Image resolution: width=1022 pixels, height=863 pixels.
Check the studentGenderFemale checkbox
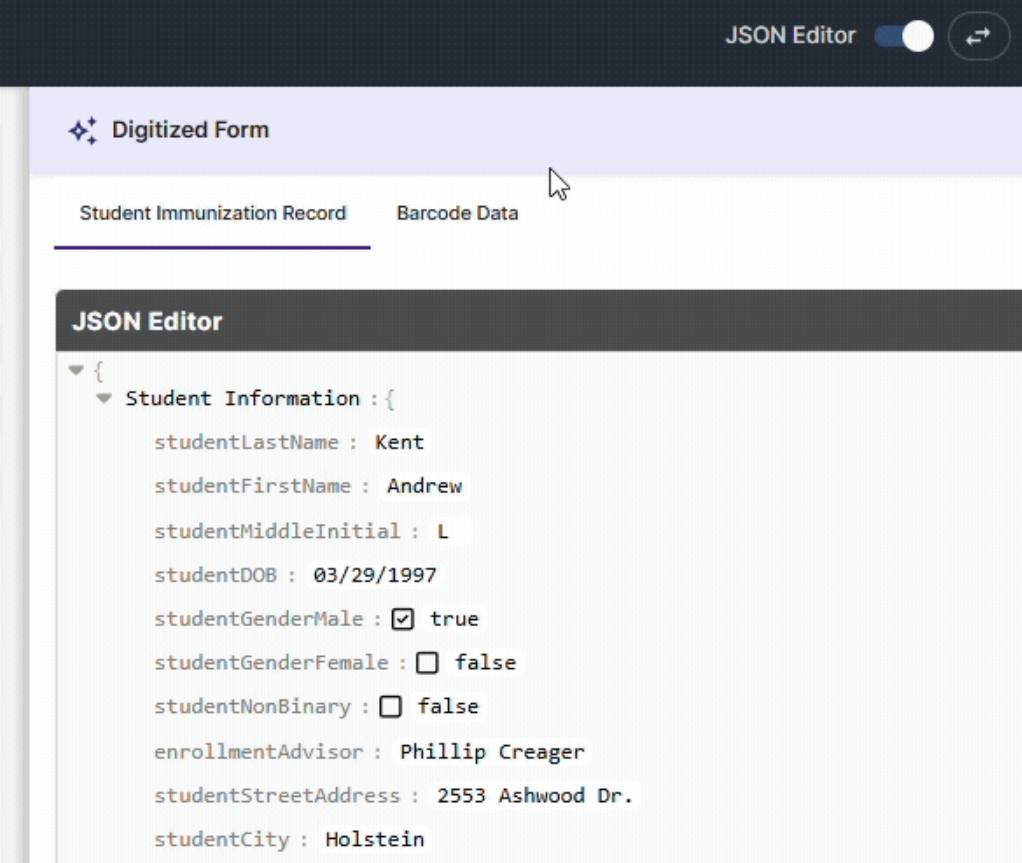tap(427, 663)
